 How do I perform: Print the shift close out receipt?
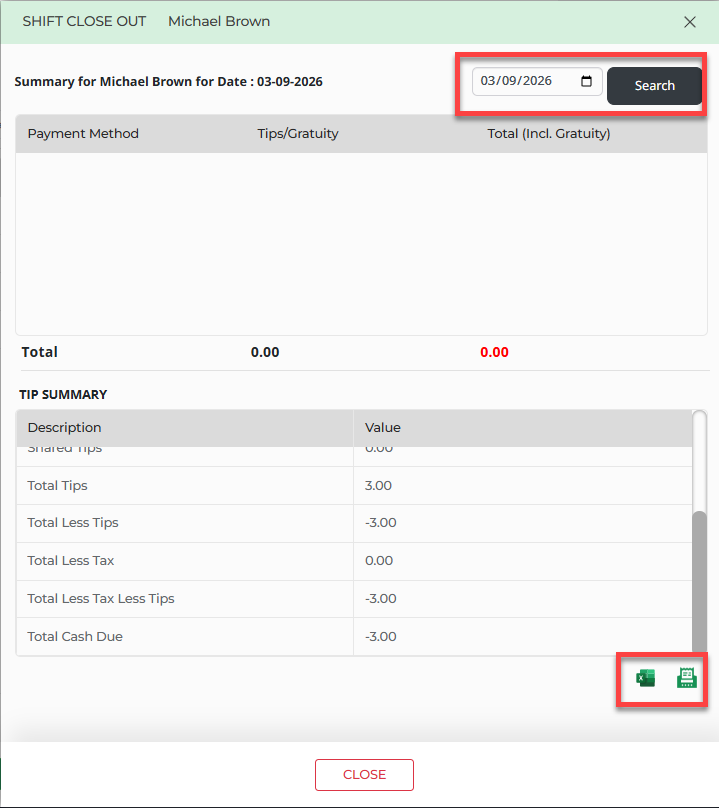click(x=687, y=679)
